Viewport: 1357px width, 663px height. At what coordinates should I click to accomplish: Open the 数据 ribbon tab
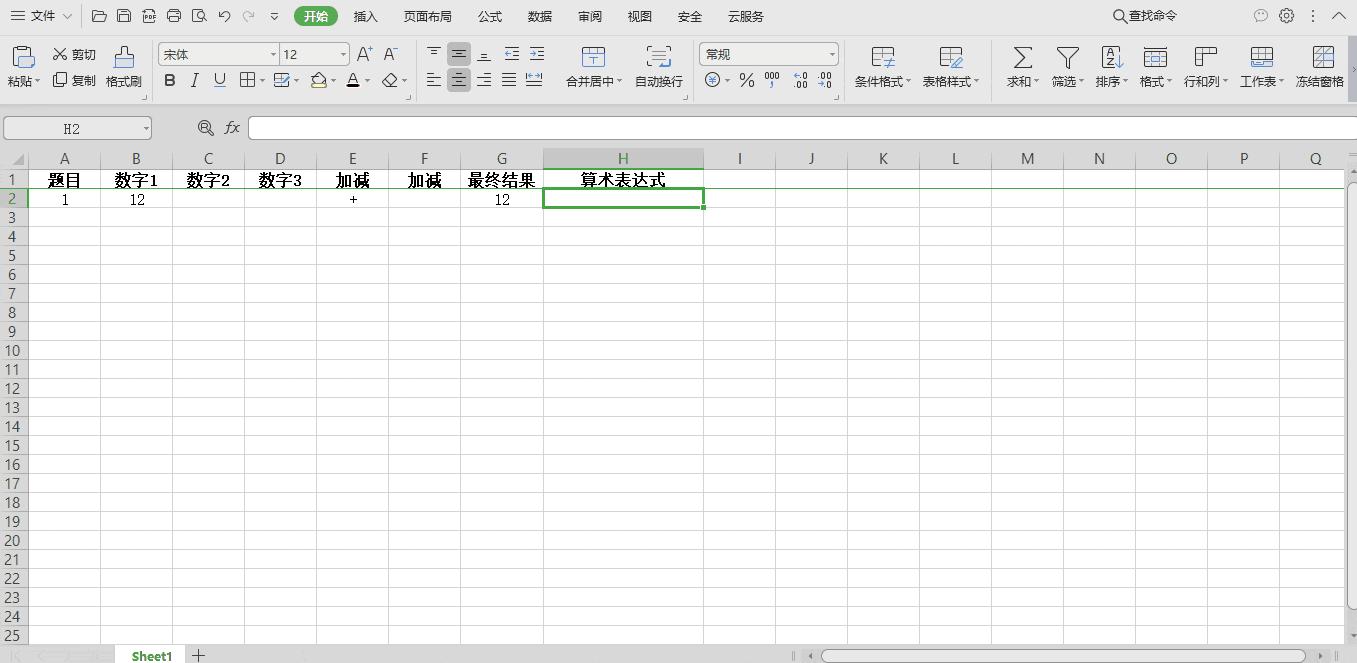point(539,16)
